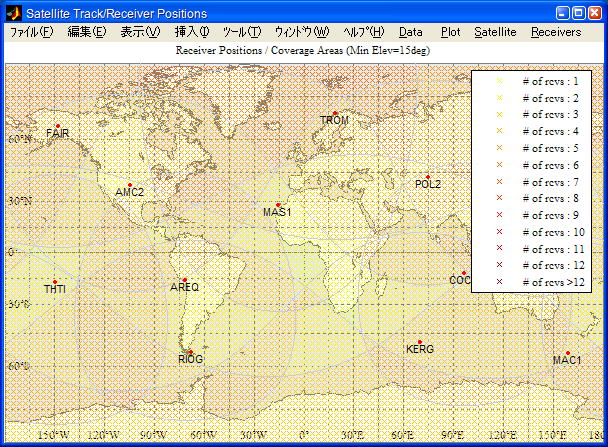Select the MAS1 receiver marker
The height and width of the screenshot is (447, 608).
pyautogui.click(x=278, y=205)
